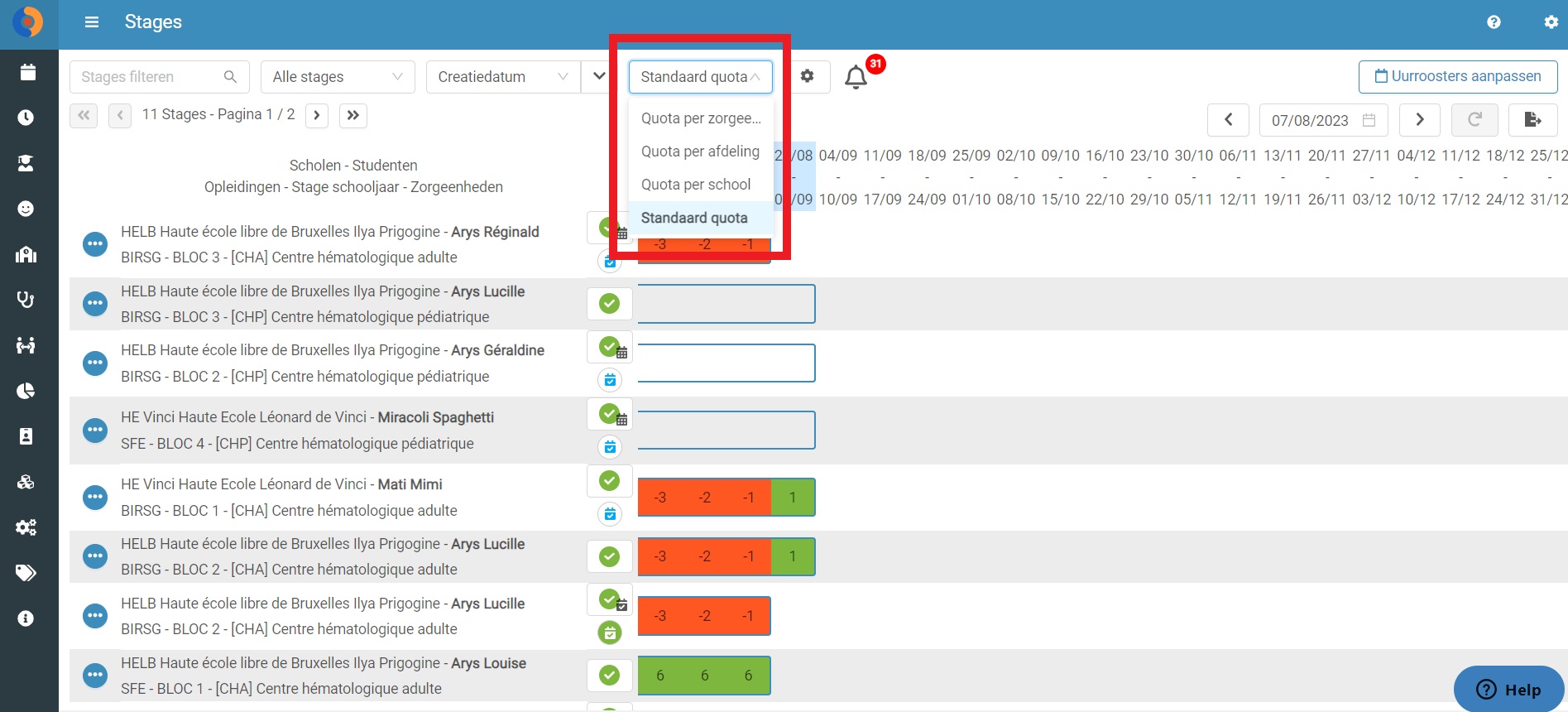
Task: Toggle validation checkmark for Miracoli Spaghetti stage
Action: [x=610, y=414]
